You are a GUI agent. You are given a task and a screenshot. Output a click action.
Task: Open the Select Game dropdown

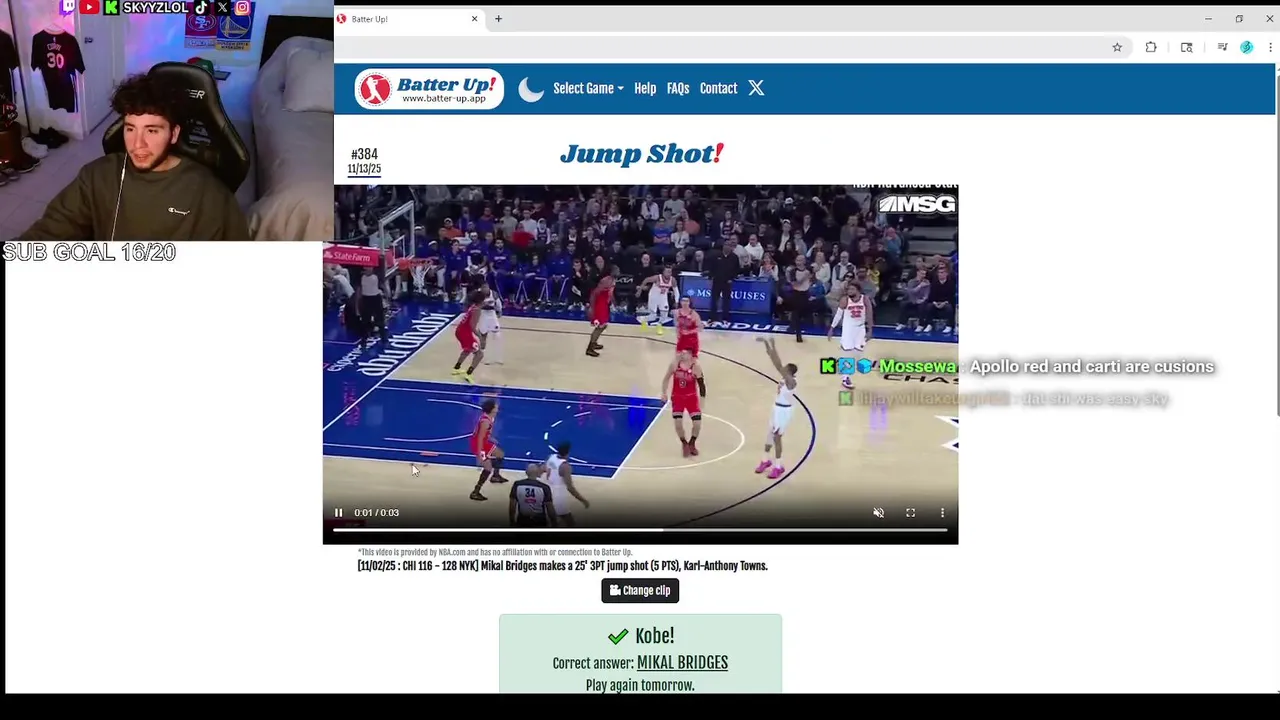588,89
